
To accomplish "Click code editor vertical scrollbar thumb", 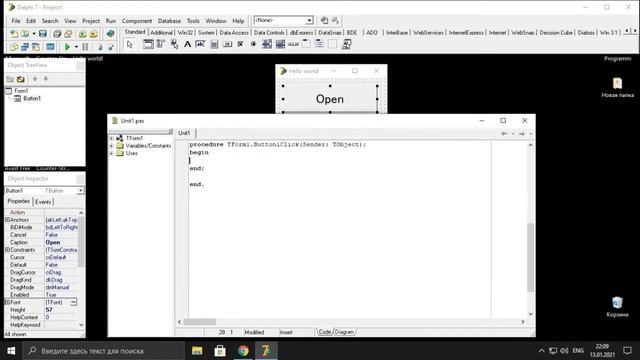I will point(530,258).
